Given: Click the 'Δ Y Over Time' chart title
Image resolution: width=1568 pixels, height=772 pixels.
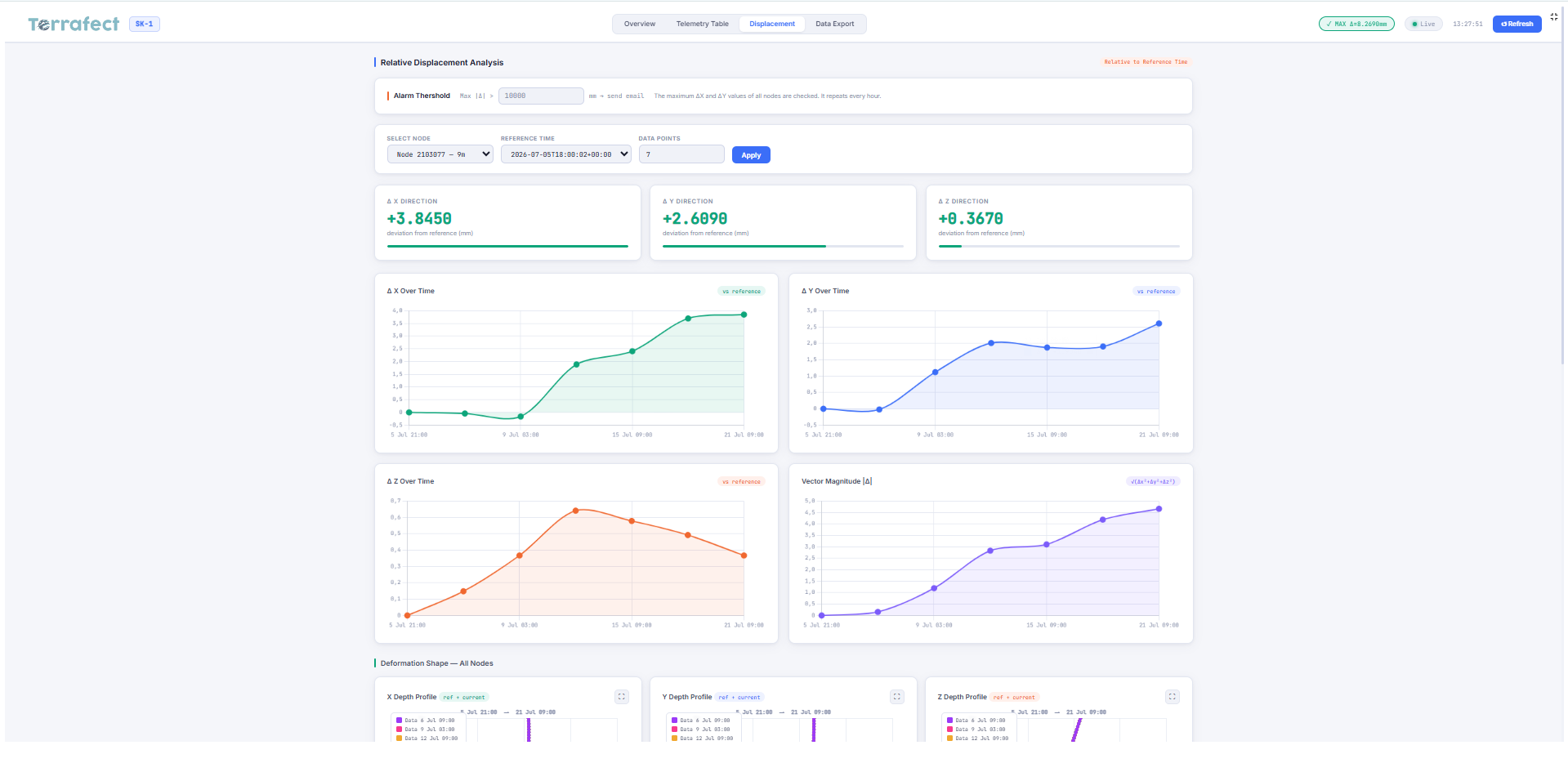Looking at the screenshot, I should 825,291.
